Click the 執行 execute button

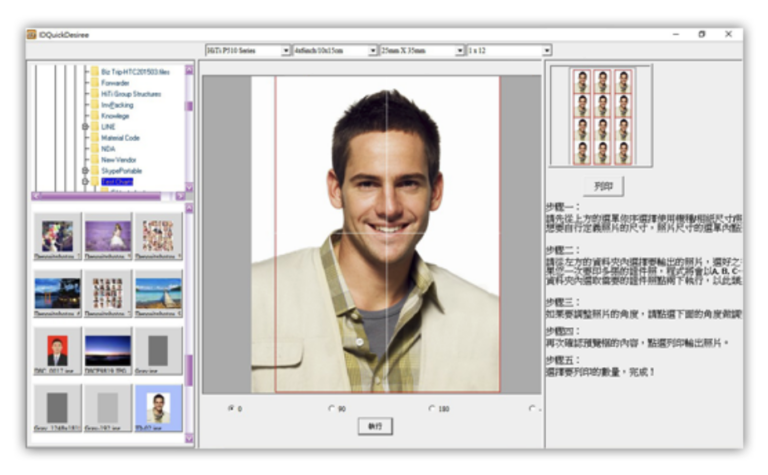coord(372,425)
